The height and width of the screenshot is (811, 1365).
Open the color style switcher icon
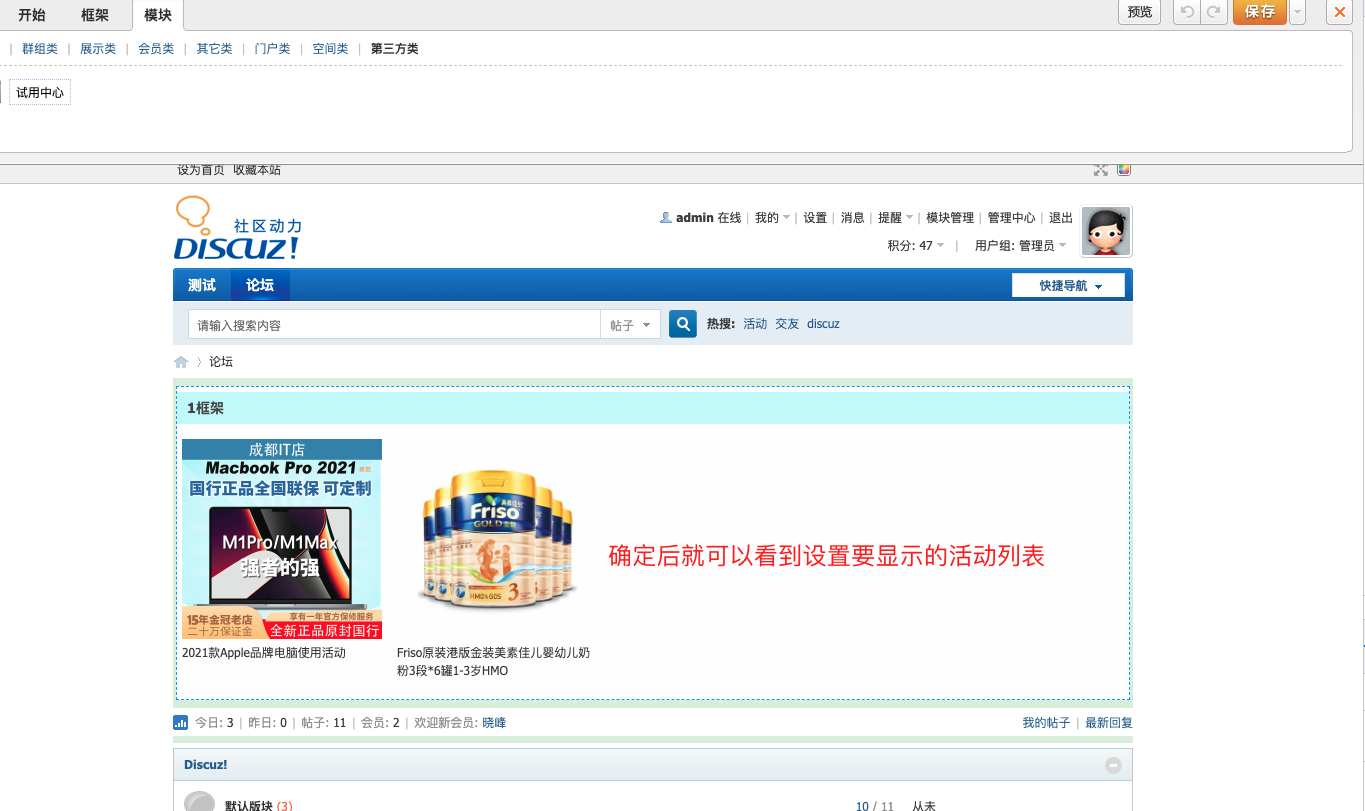pos(1124,170)
